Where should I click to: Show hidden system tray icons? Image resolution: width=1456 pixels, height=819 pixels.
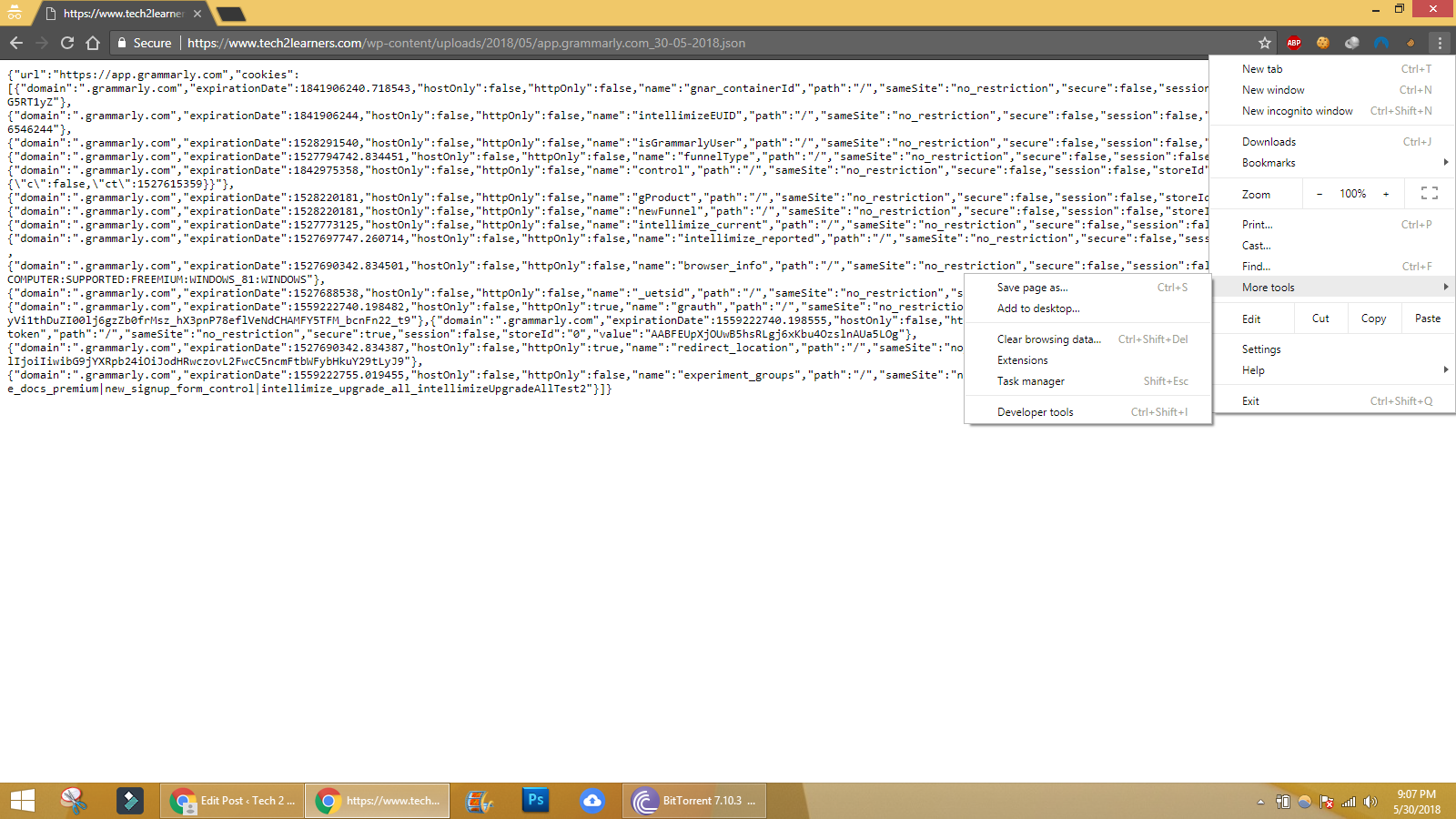pyautogui.click(x=1260, y=802)
